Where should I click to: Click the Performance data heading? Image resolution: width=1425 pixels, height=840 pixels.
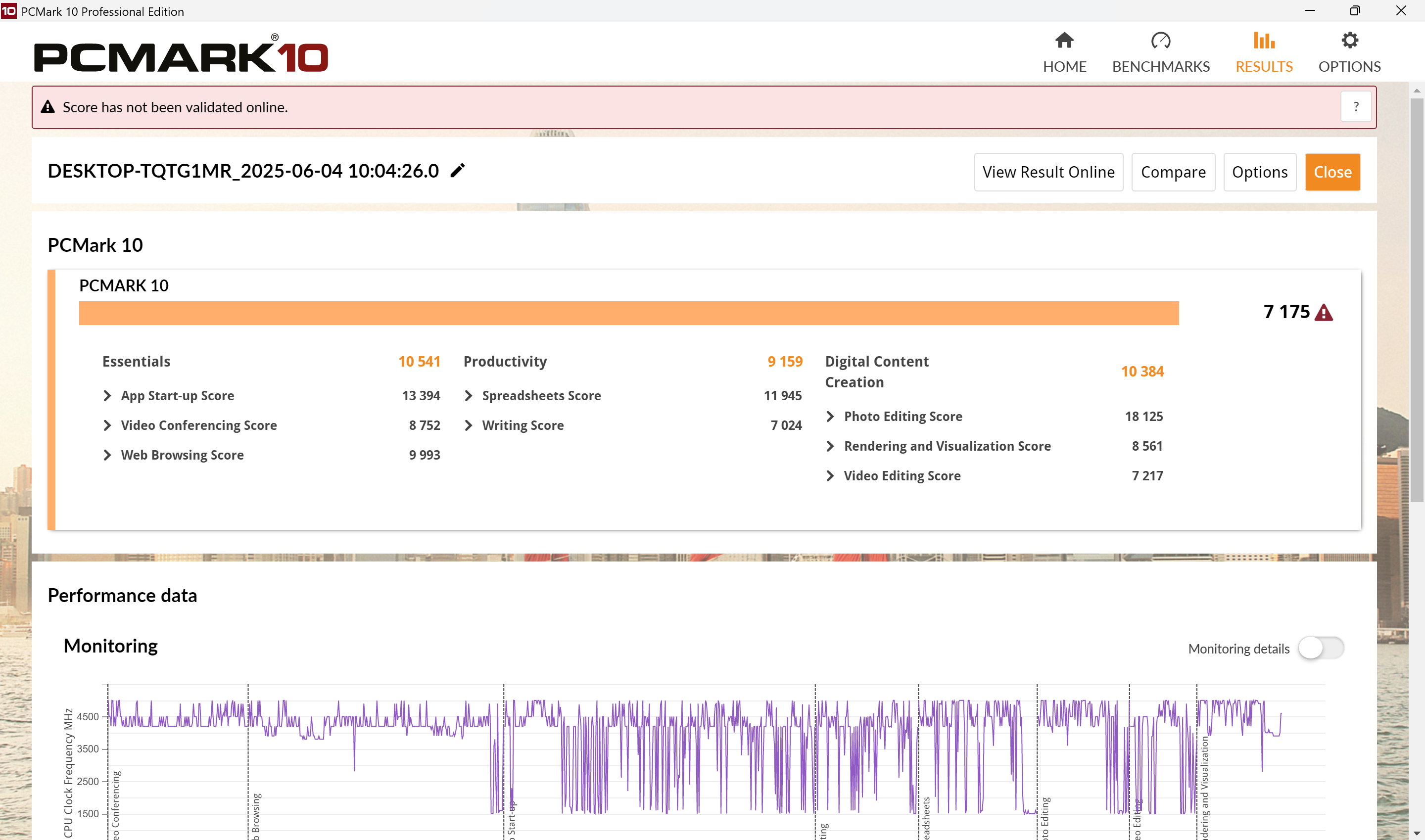pyautogui.click(x=122, y=596)
